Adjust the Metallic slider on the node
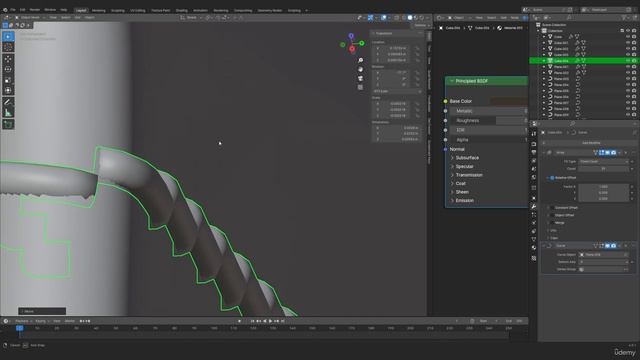The image size is (640, 360). (x=489, y=111)
